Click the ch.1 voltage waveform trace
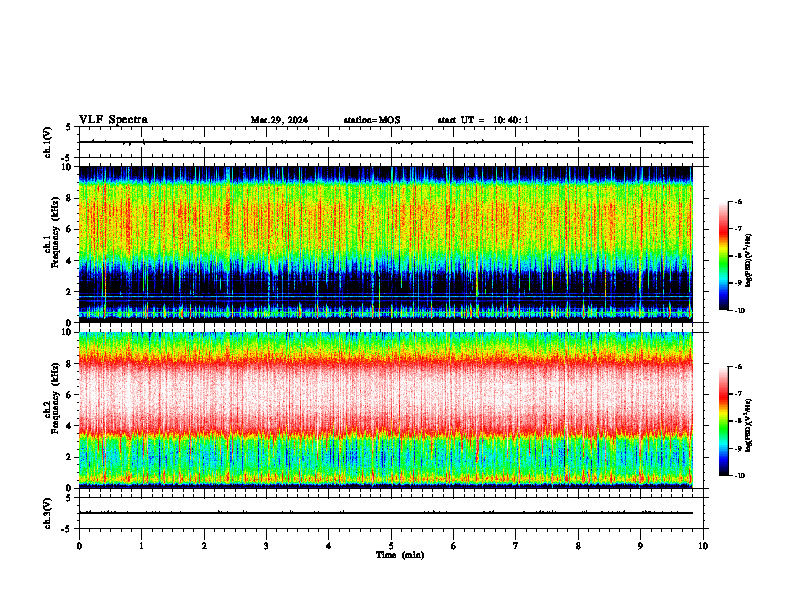The image size is (792, 612). [x=385, y=142]
